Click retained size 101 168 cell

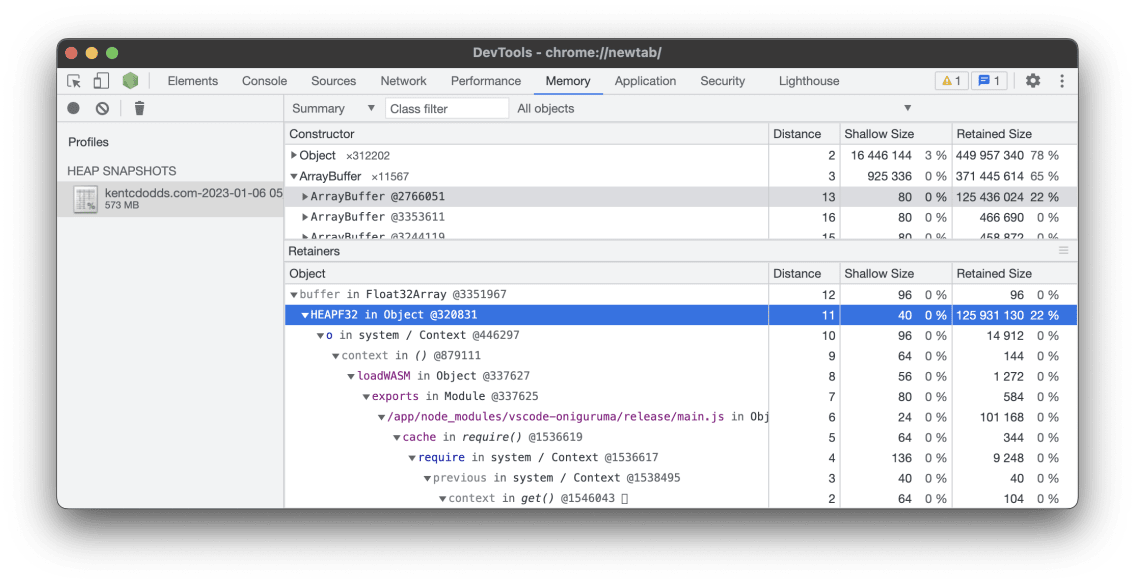coord(1002,417)
